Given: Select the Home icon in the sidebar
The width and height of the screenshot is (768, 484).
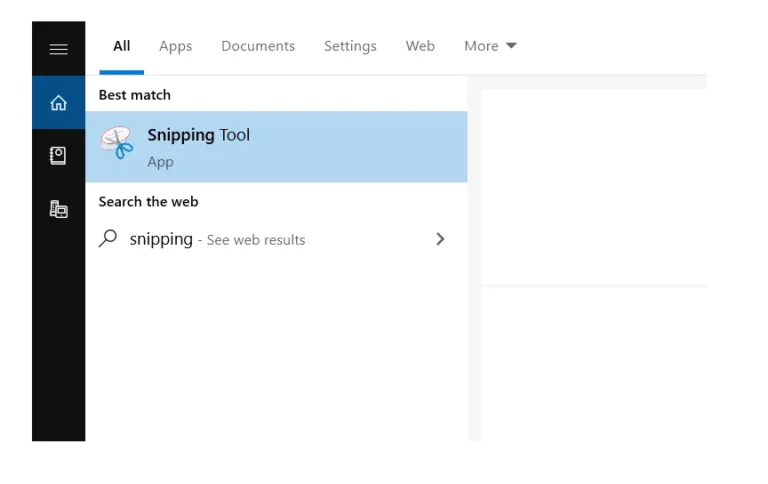Looking at the screenshot, I should pyautogui.click(x=58, y=102).
